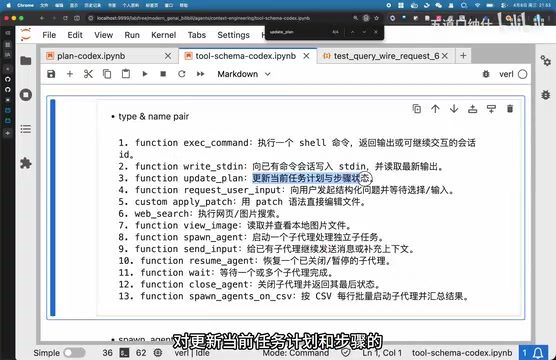Image resolution: width=556 pixels, height=360 pixels.
Task: Cut the selected cell with scissors icon
Action: pos(88,74)
